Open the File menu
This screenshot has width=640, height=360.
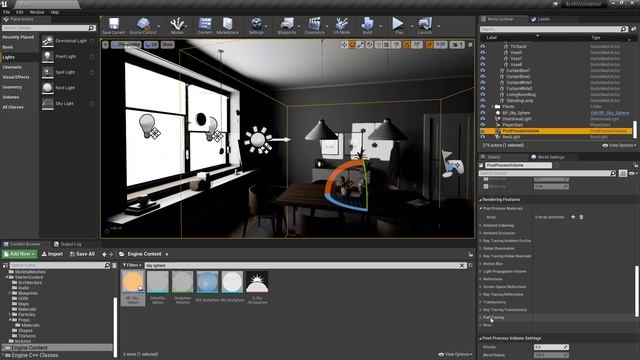(x=7, y=12)
